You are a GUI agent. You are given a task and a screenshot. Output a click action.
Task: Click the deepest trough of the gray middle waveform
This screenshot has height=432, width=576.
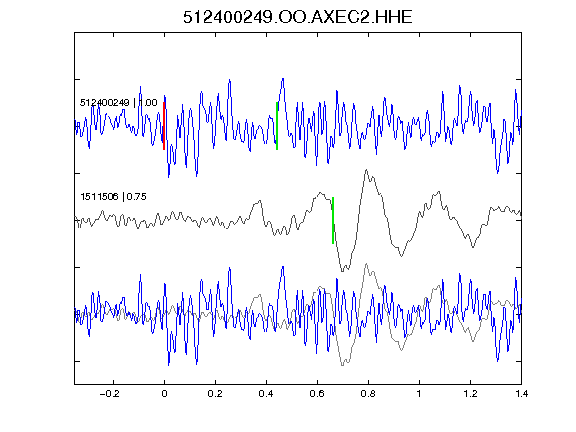(x=343, y=270)
